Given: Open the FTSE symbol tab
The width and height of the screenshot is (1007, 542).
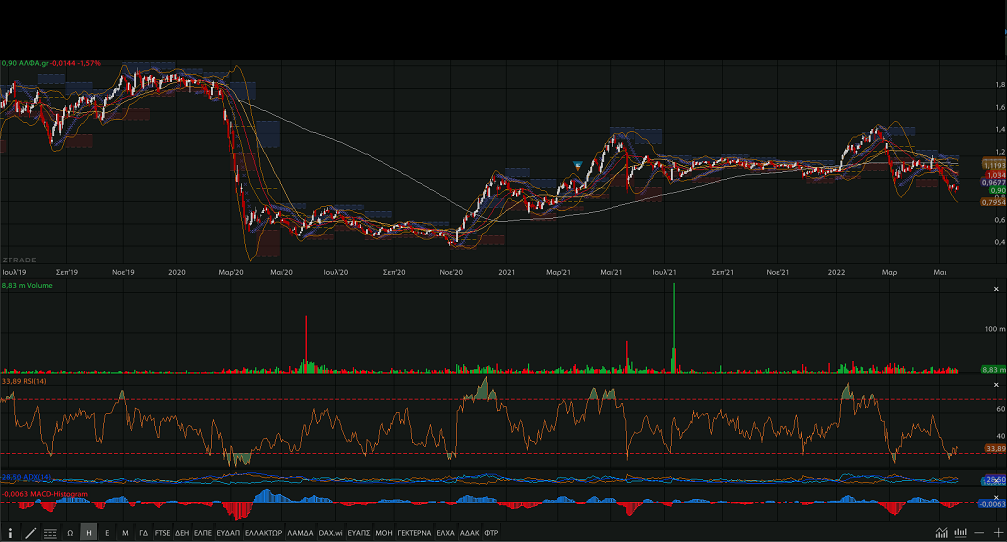Looking at the screenshot, I should tap(162, 533).
